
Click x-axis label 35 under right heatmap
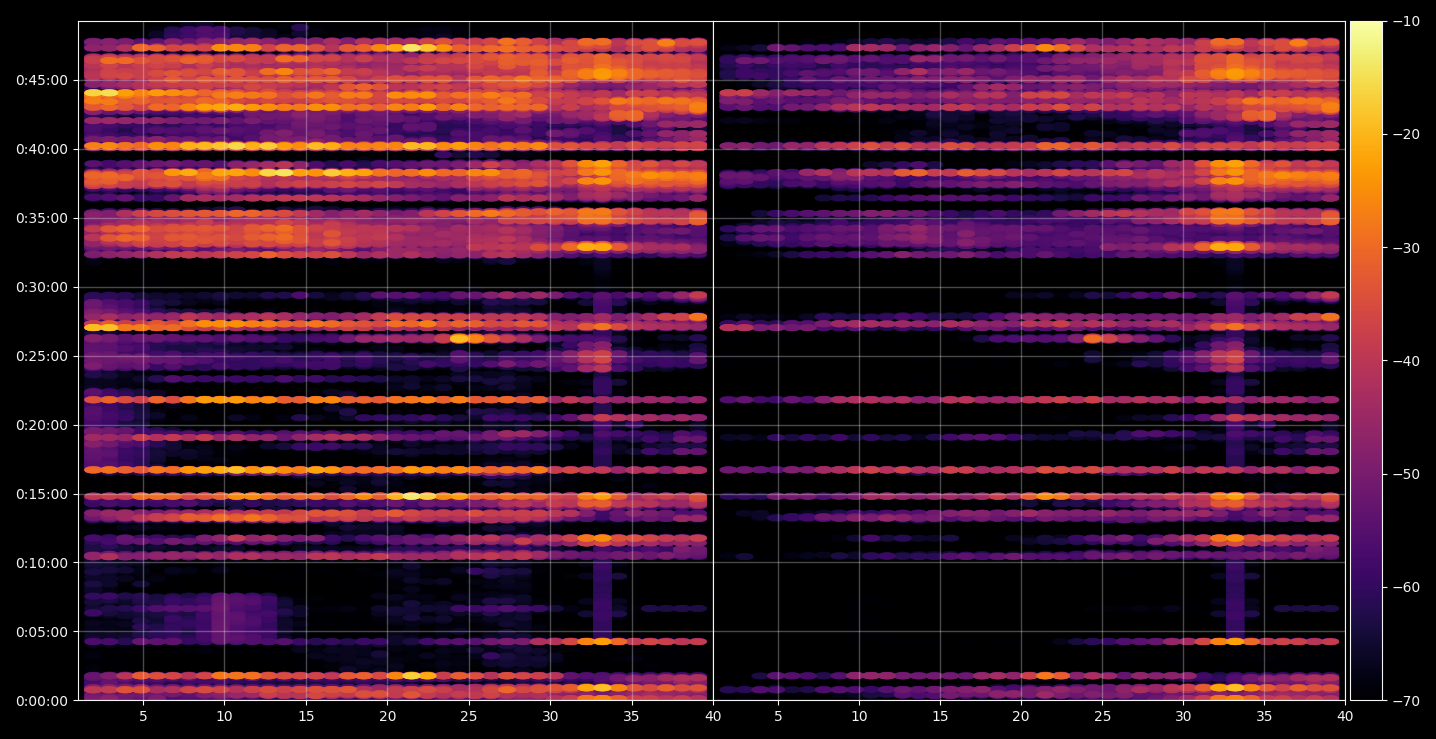tap(1265, 716)
